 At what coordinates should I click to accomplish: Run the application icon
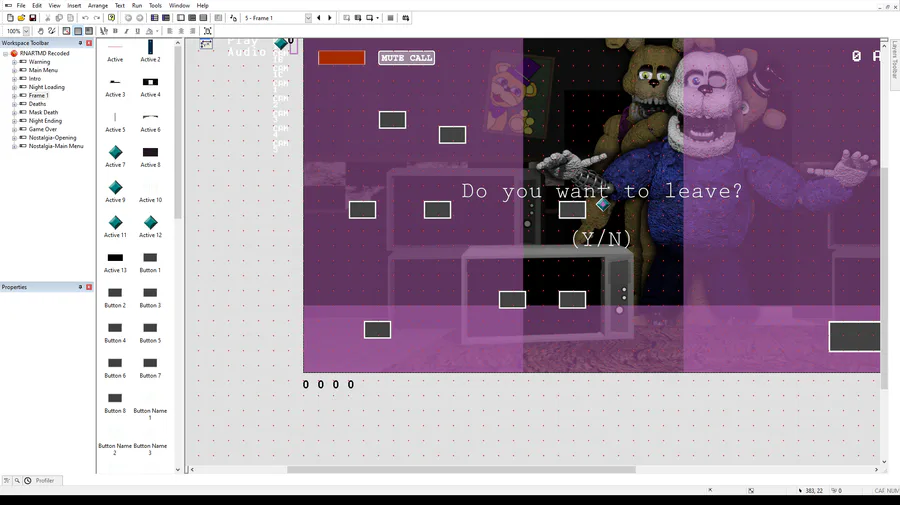click(x=358, y=18)
